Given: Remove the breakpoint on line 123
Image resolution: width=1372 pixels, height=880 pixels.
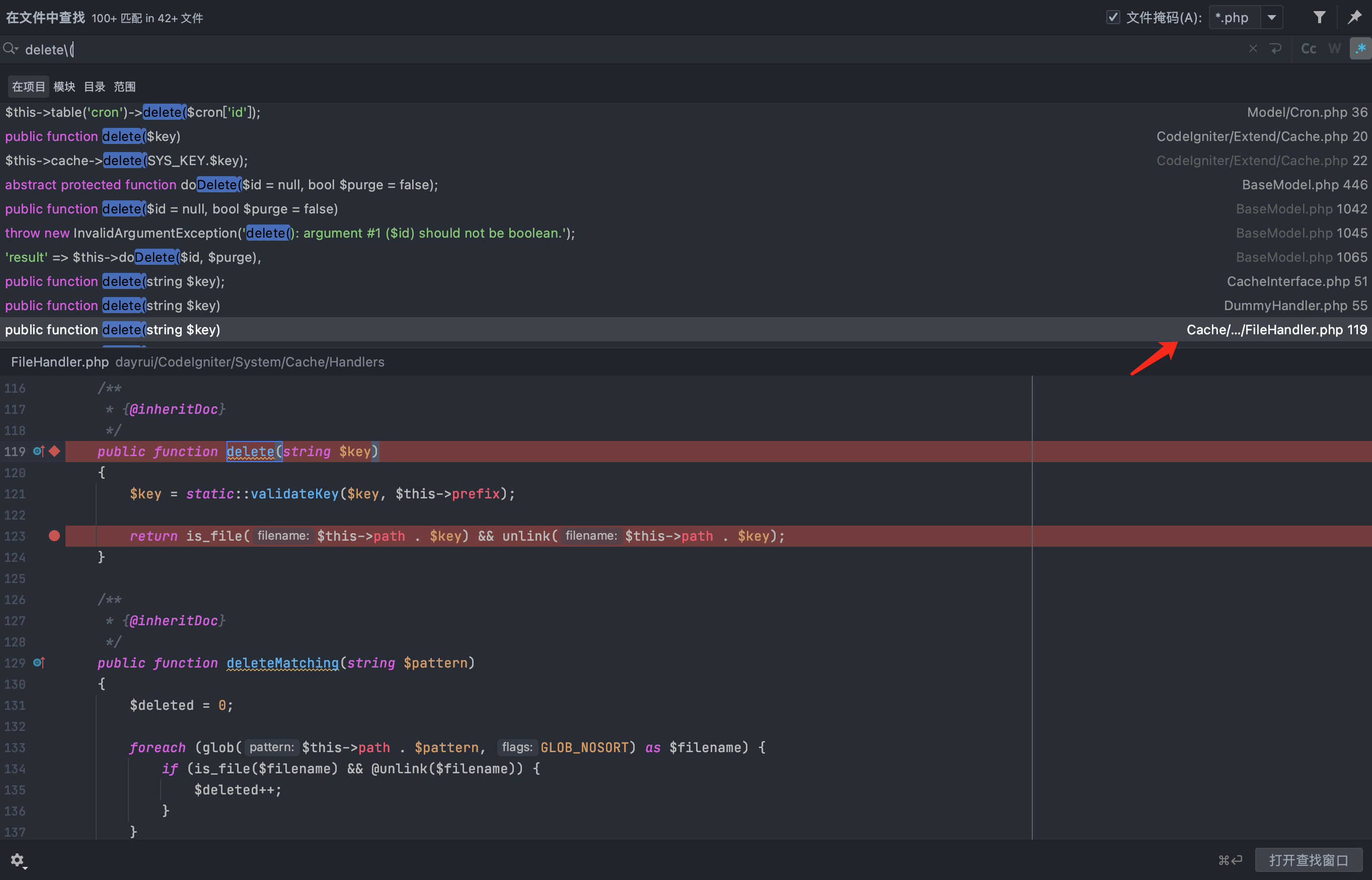Looking at the screenshot, I should (x=54, y=536).
